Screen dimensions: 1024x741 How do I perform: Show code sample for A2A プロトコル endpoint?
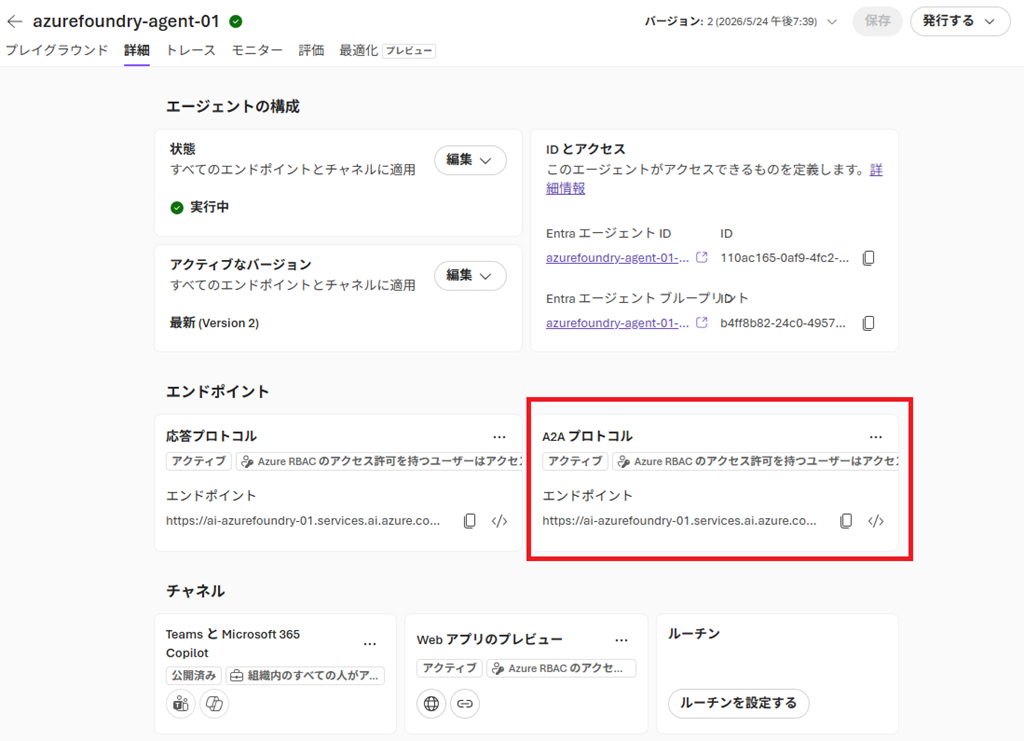pos(876,521)
